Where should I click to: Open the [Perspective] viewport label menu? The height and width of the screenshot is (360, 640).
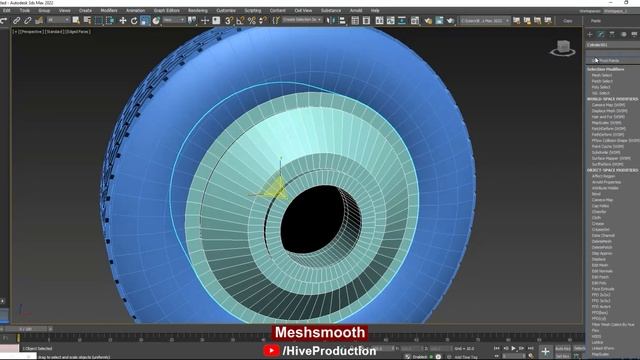coord(31,31)
